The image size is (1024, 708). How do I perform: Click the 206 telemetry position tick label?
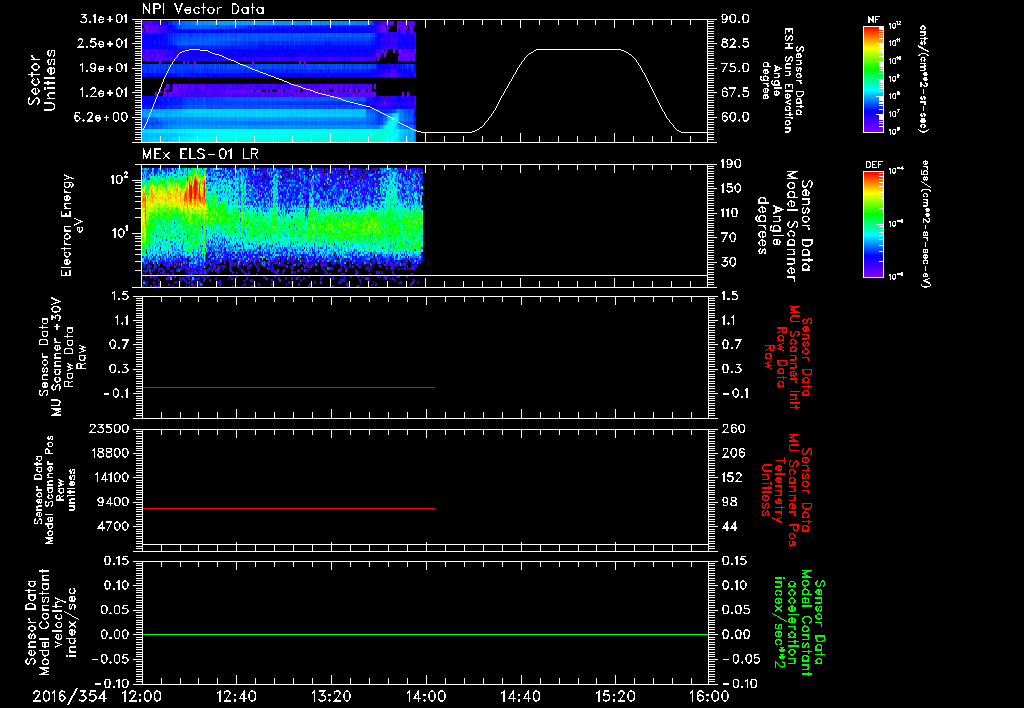733,453
